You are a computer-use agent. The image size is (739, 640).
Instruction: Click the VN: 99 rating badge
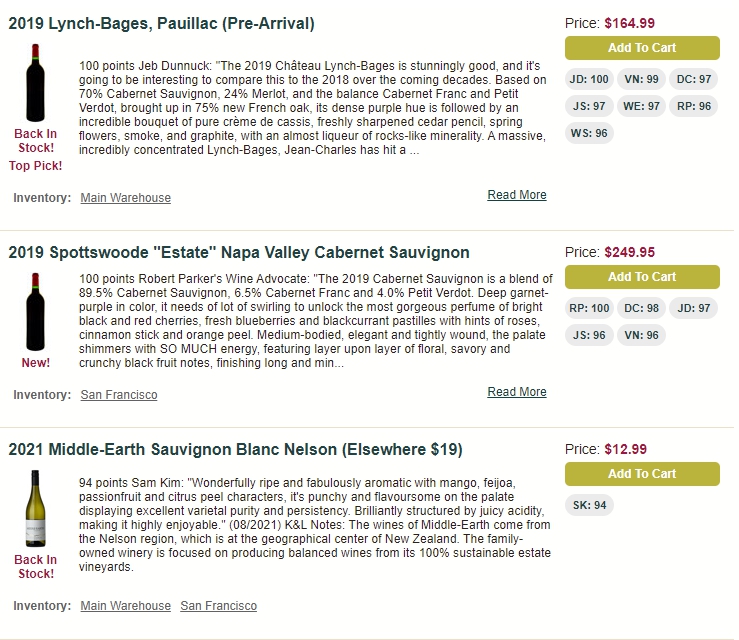pos(641,79)
